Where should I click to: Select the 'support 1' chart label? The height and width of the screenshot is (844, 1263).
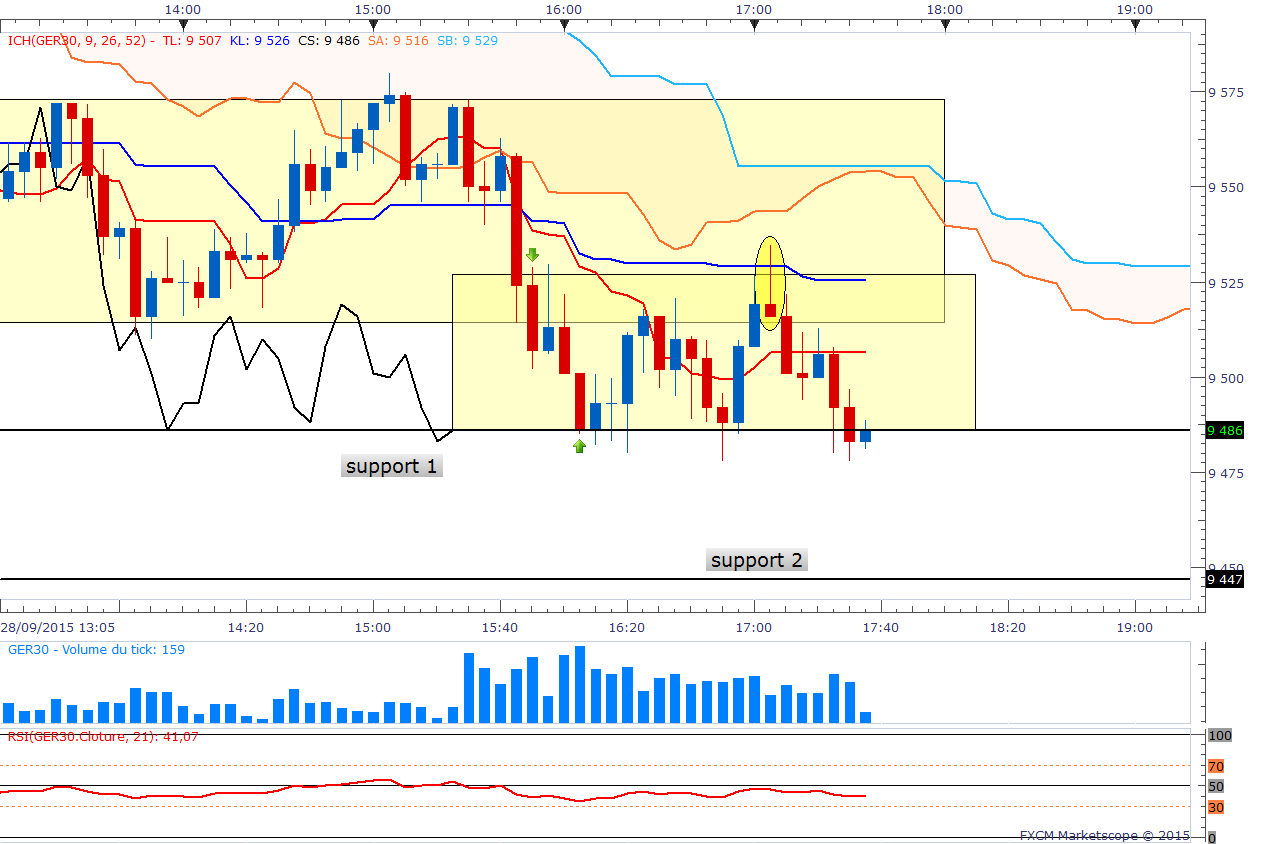click(x=391, y=466)
